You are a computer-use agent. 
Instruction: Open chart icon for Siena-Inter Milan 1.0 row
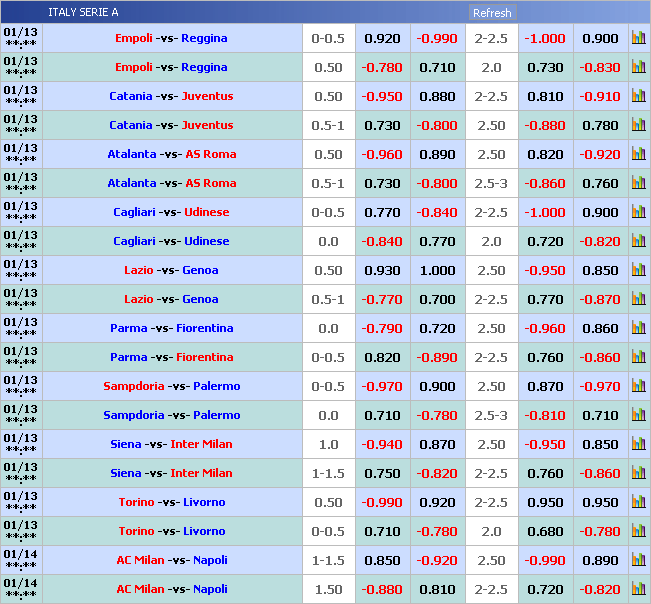pyautogui.click(x=638, y=444)
